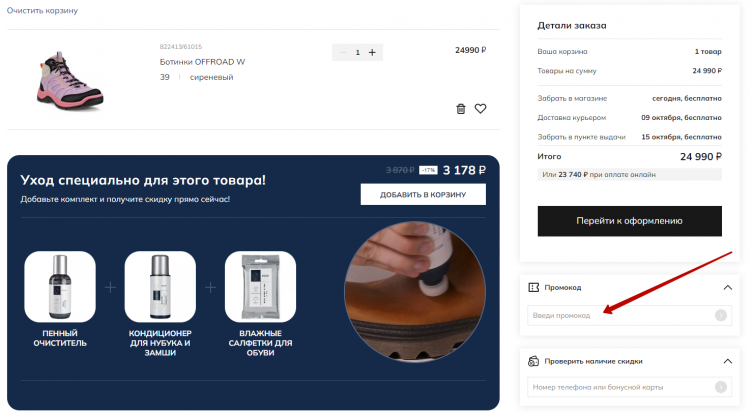Click the КОНДИЦИОНЕР ДЛЯ НУБУКА И ЗАМШИ caption
Screen dimensions: 752x418
point(160,343)
